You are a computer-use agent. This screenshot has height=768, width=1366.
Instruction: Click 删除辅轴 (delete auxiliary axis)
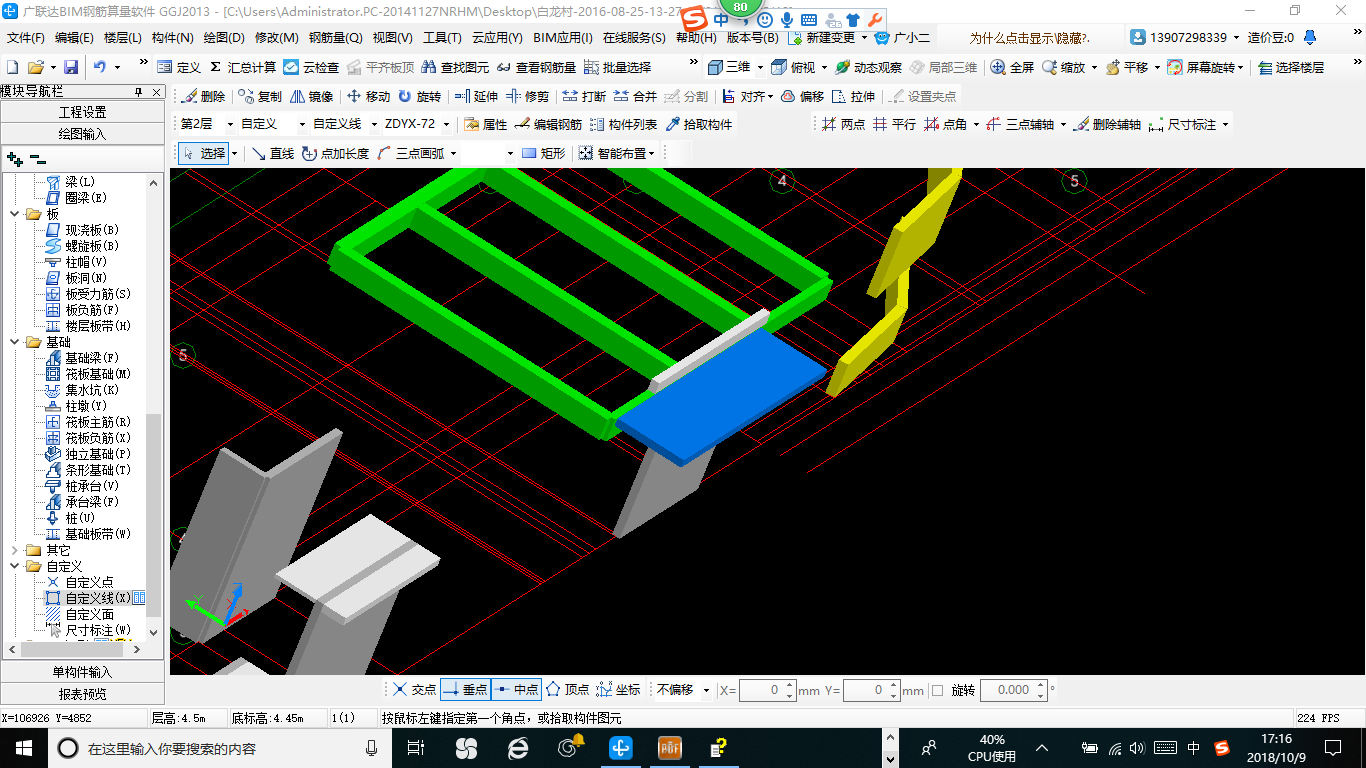(x=1107, y=125)
